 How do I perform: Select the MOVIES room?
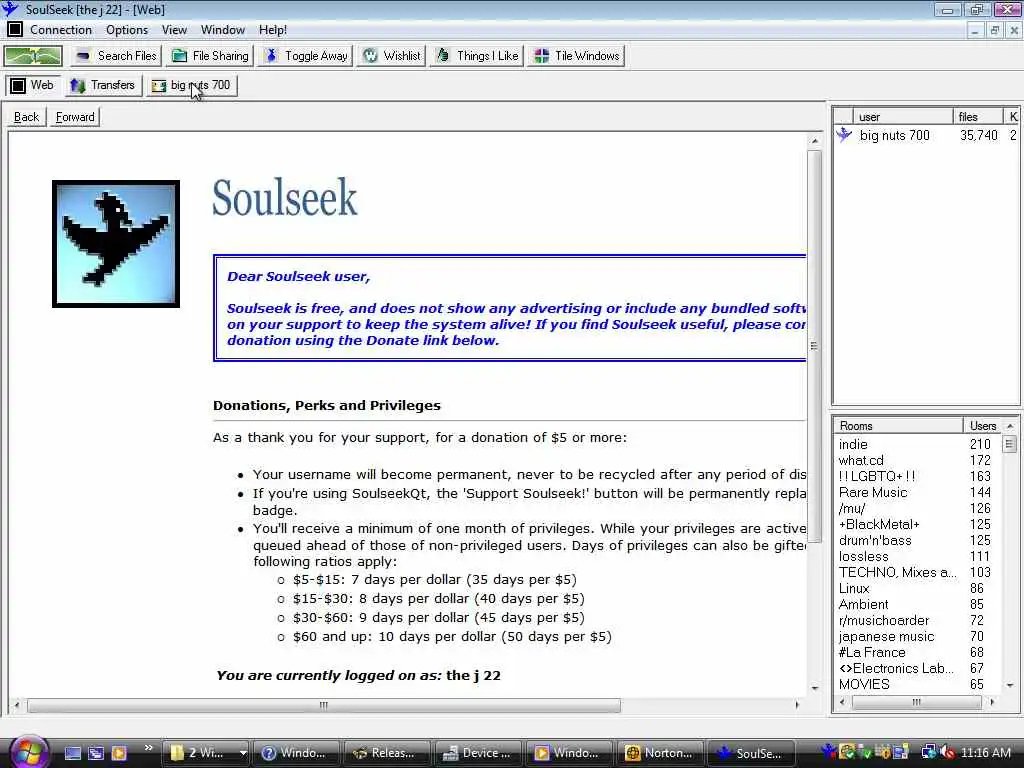click(918, 684)
